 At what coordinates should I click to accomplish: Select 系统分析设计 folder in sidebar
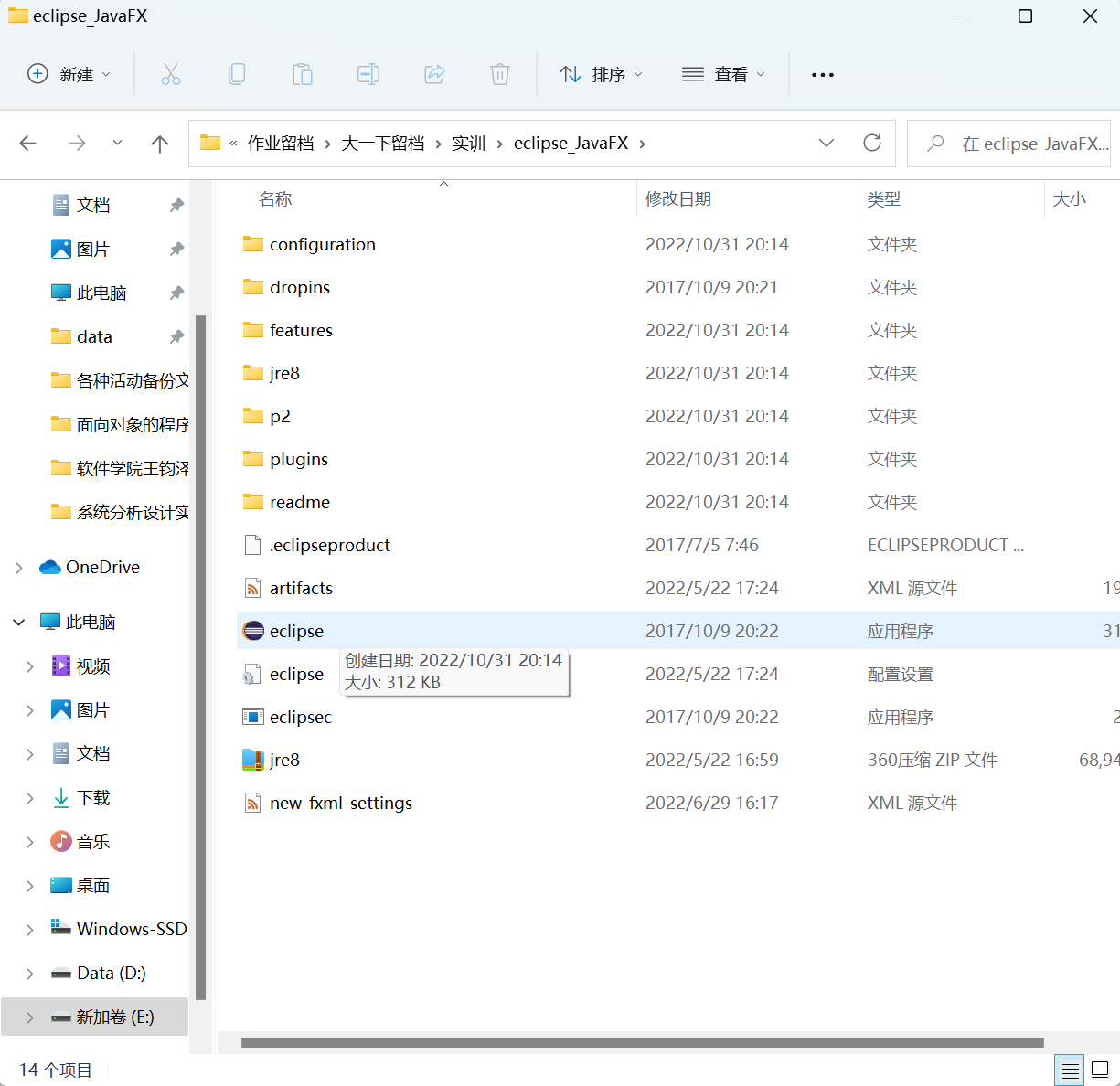119,512
